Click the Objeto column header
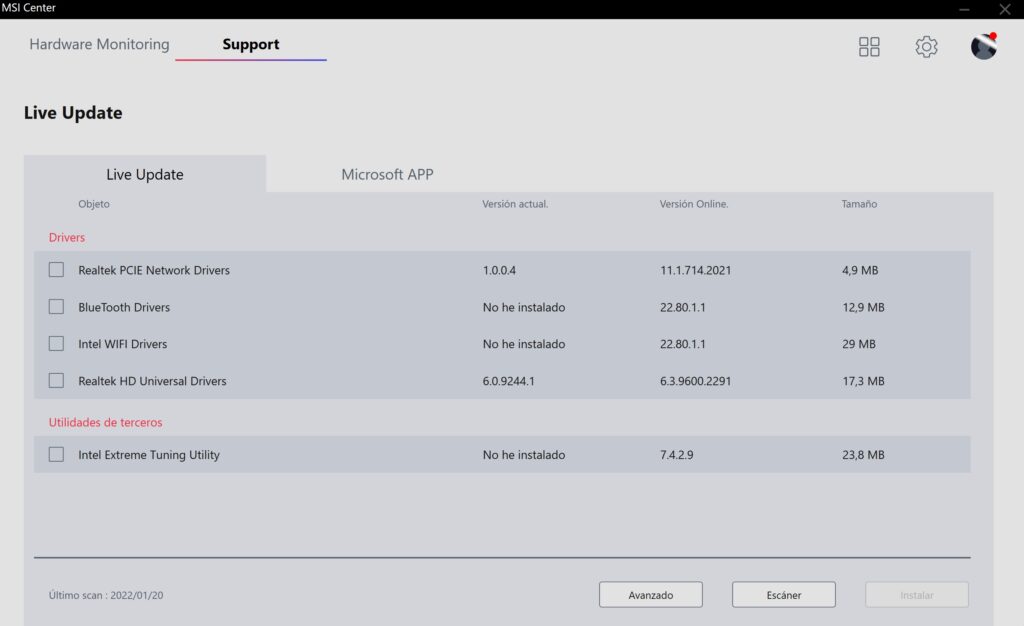The width and height of the screenshot is (1024, 626). point(94,204)
